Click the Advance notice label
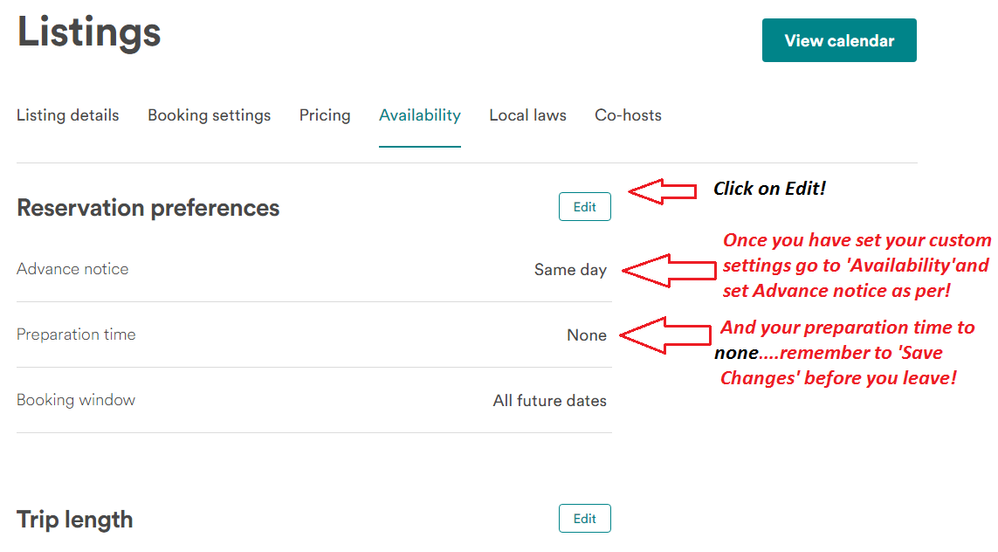Viewport: 998px width, 552px height. pos(73,269)
